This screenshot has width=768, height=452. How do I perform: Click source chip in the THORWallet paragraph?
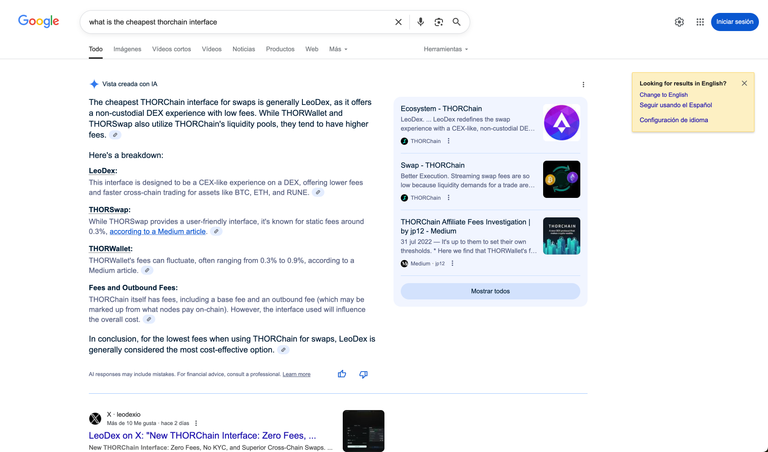[x=146, y=270]
